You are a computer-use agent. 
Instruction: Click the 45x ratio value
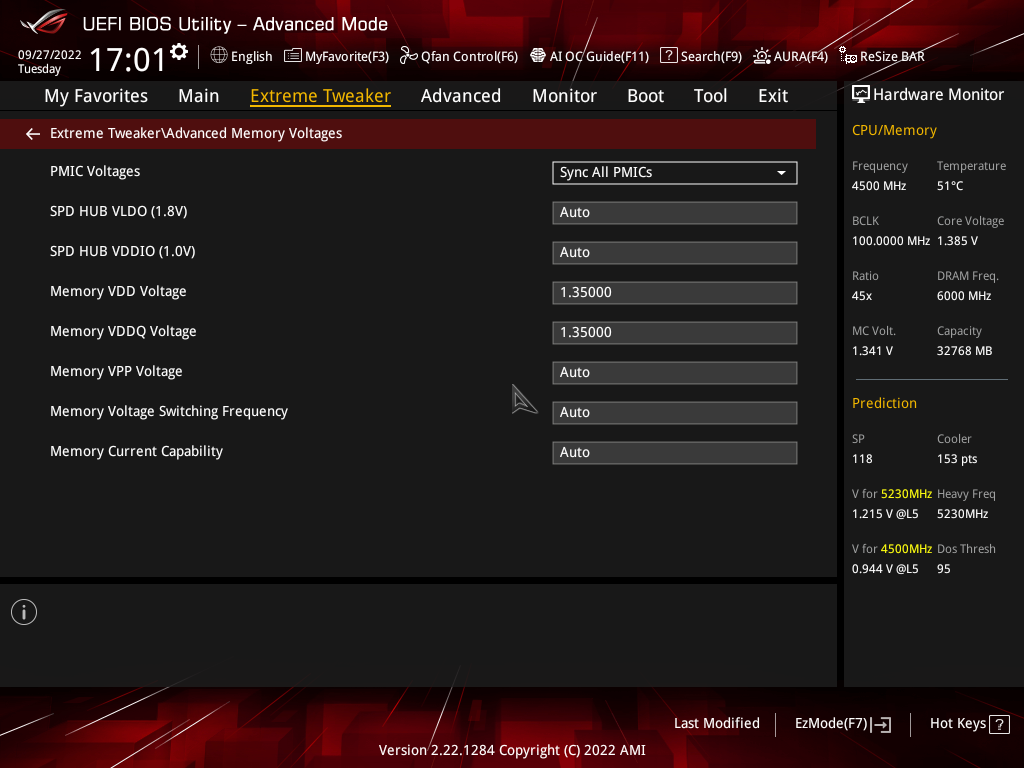(x=861, y=296)
